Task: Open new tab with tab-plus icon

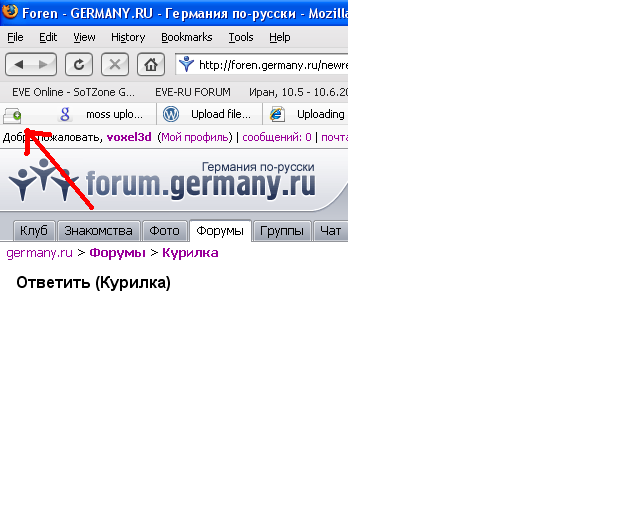Action: (12, 115)
